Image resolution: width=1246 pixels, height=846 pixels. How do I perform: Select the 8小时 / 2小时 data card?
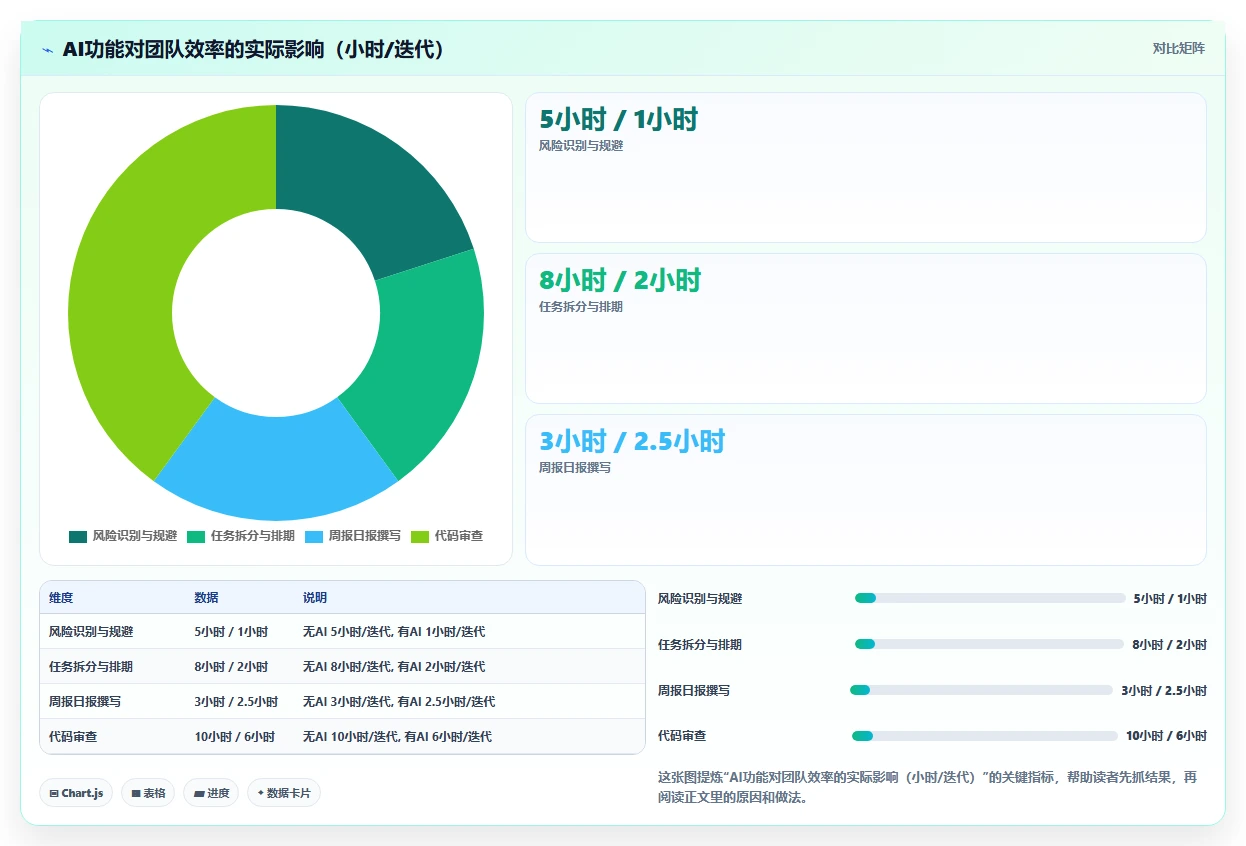click(x=866, y=328)
